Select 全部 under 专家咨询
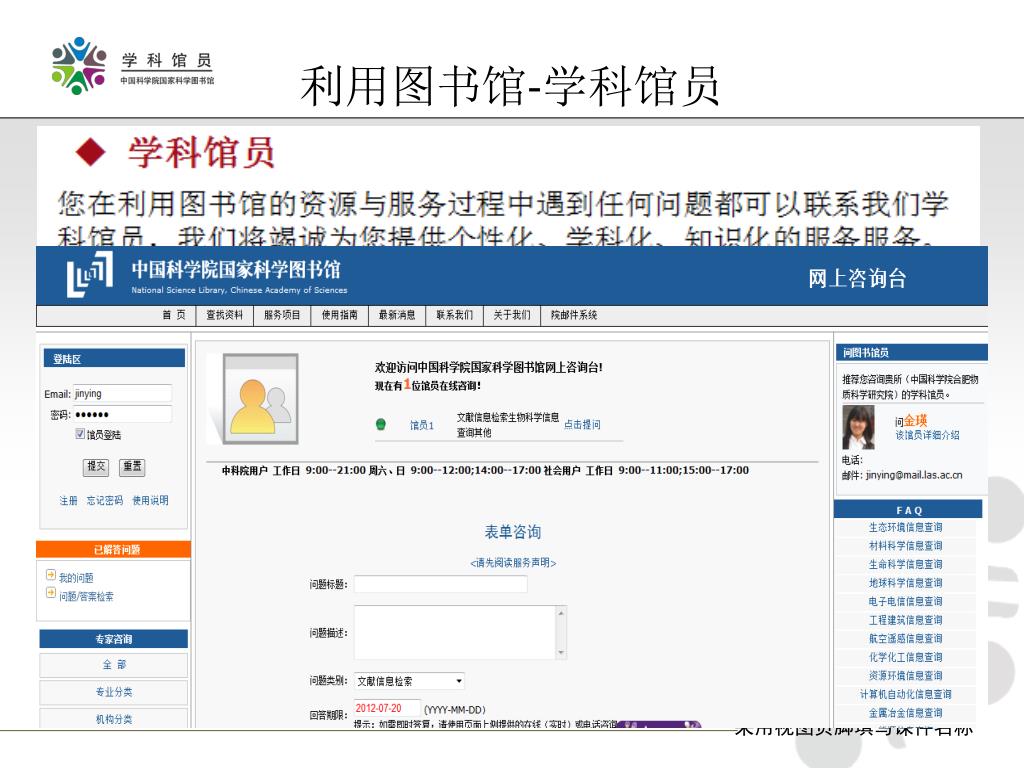Image resolution: width=1024 pixels, height=768 pixels. [114, 665]
